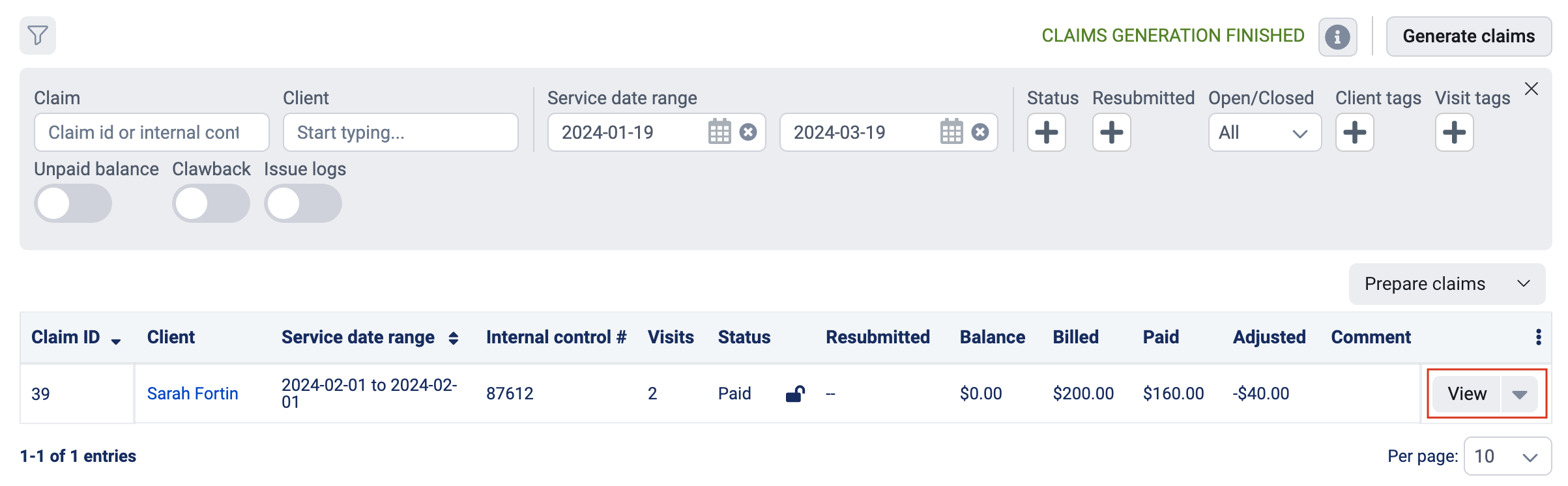The height and width of the screenshot is (486, 1568).
Task: Expand the Prepare claims dropdown
Action: [1447, 284]
